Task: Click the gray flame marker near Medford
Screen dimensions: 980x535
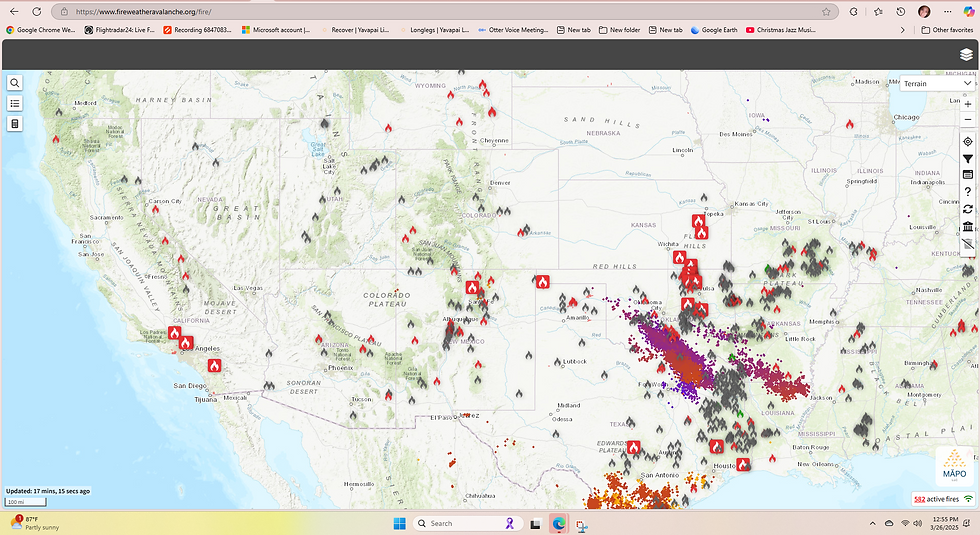Action: tap(59, 112)
